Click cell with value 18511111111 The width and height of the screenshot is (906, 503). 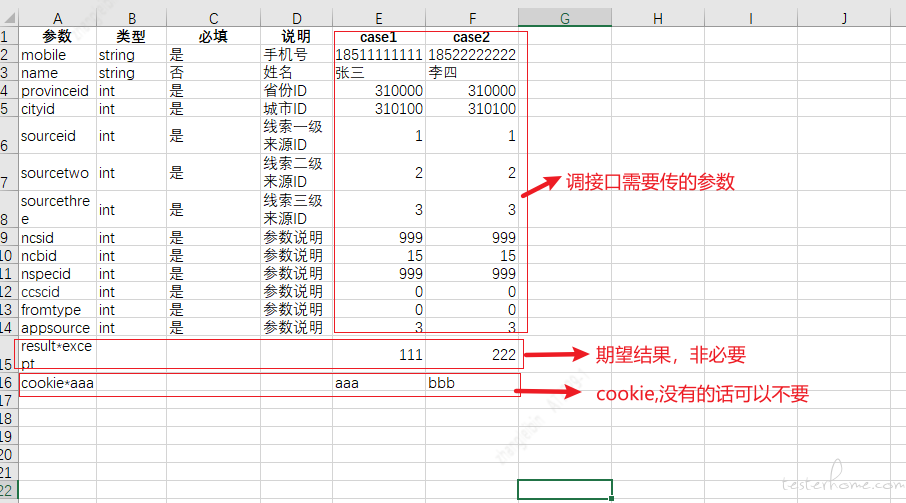(379, 54)
